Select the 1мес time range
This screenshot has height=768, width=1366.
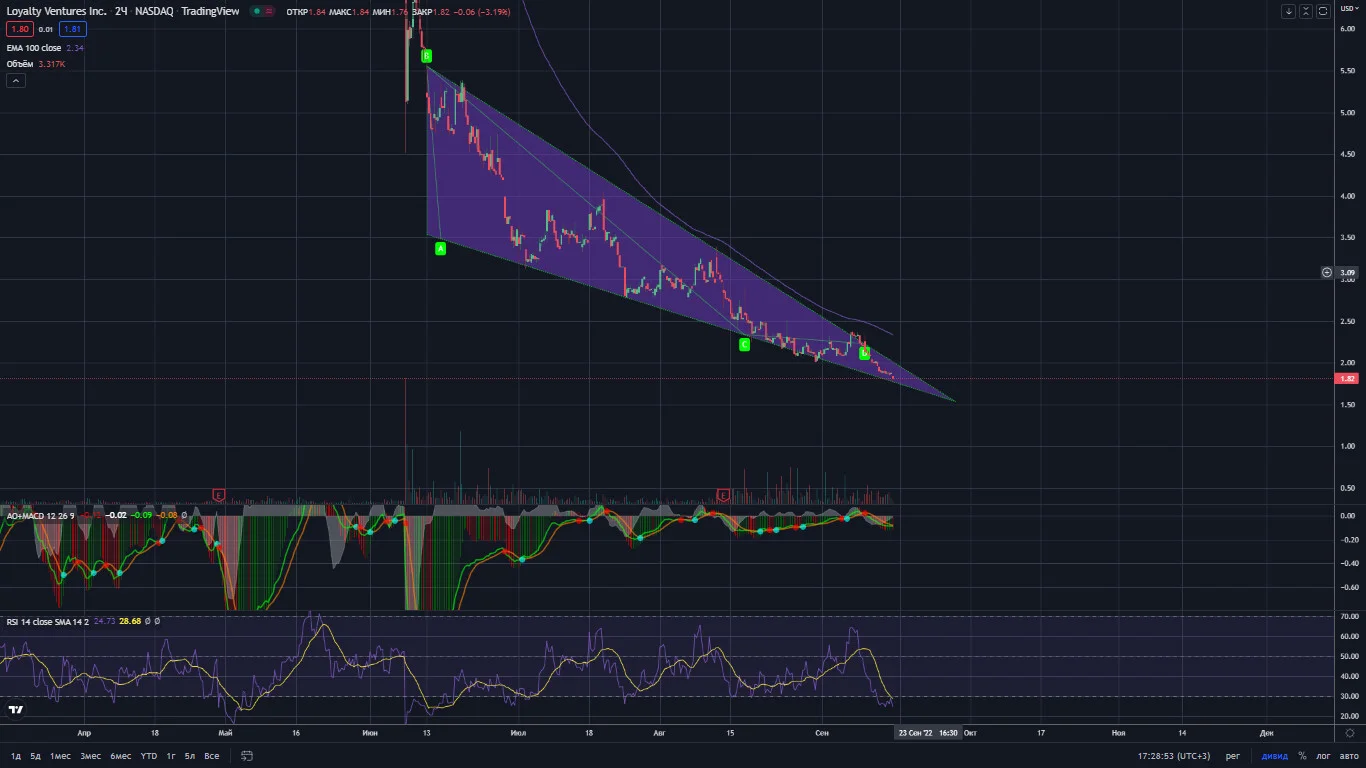click(x=61, y=756)
